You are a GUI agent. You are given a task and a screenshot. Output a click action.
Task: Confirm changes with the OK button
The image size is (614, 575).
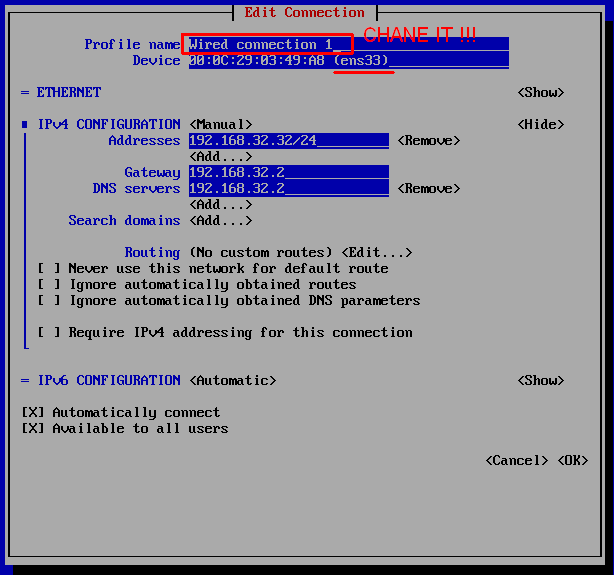(x=572, y=461)
